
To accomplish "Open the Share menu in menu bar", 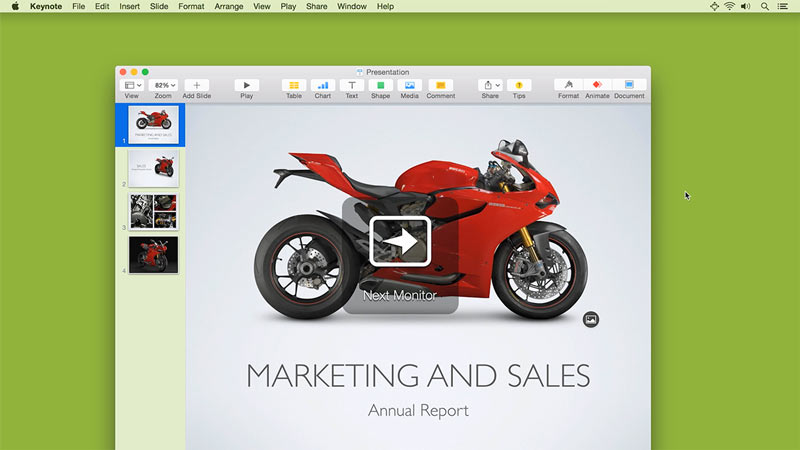I will 317,6.
